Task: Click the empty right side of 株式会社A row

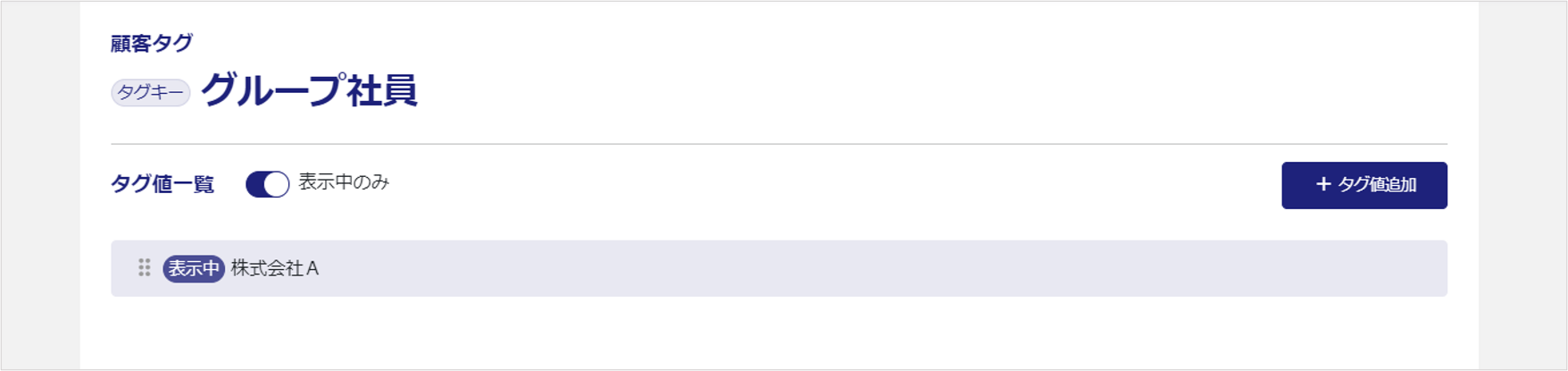Action: (x=893, y=268)
